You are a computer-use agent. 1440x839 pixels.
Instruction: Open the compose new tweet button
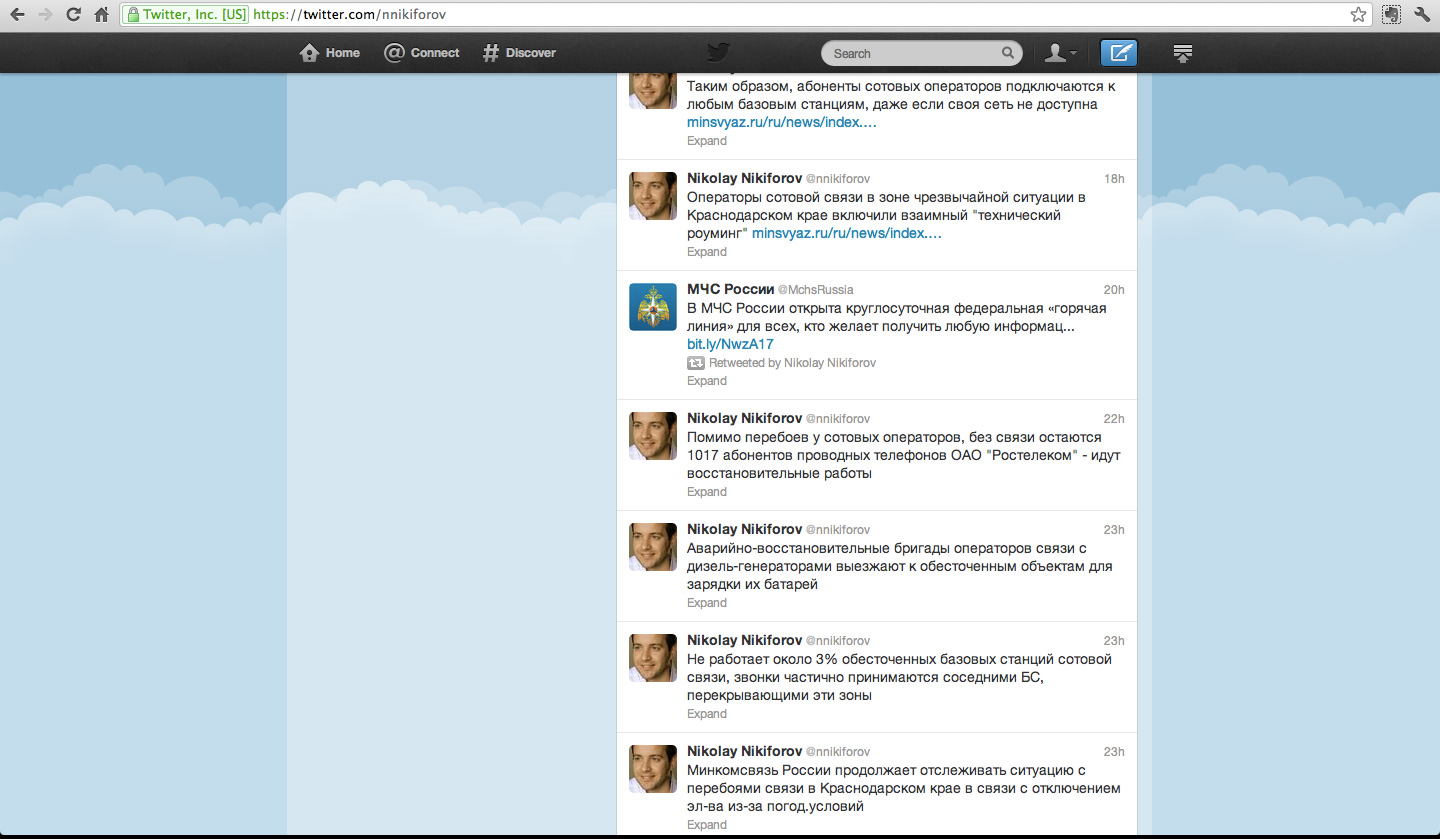pos(1118,53)
